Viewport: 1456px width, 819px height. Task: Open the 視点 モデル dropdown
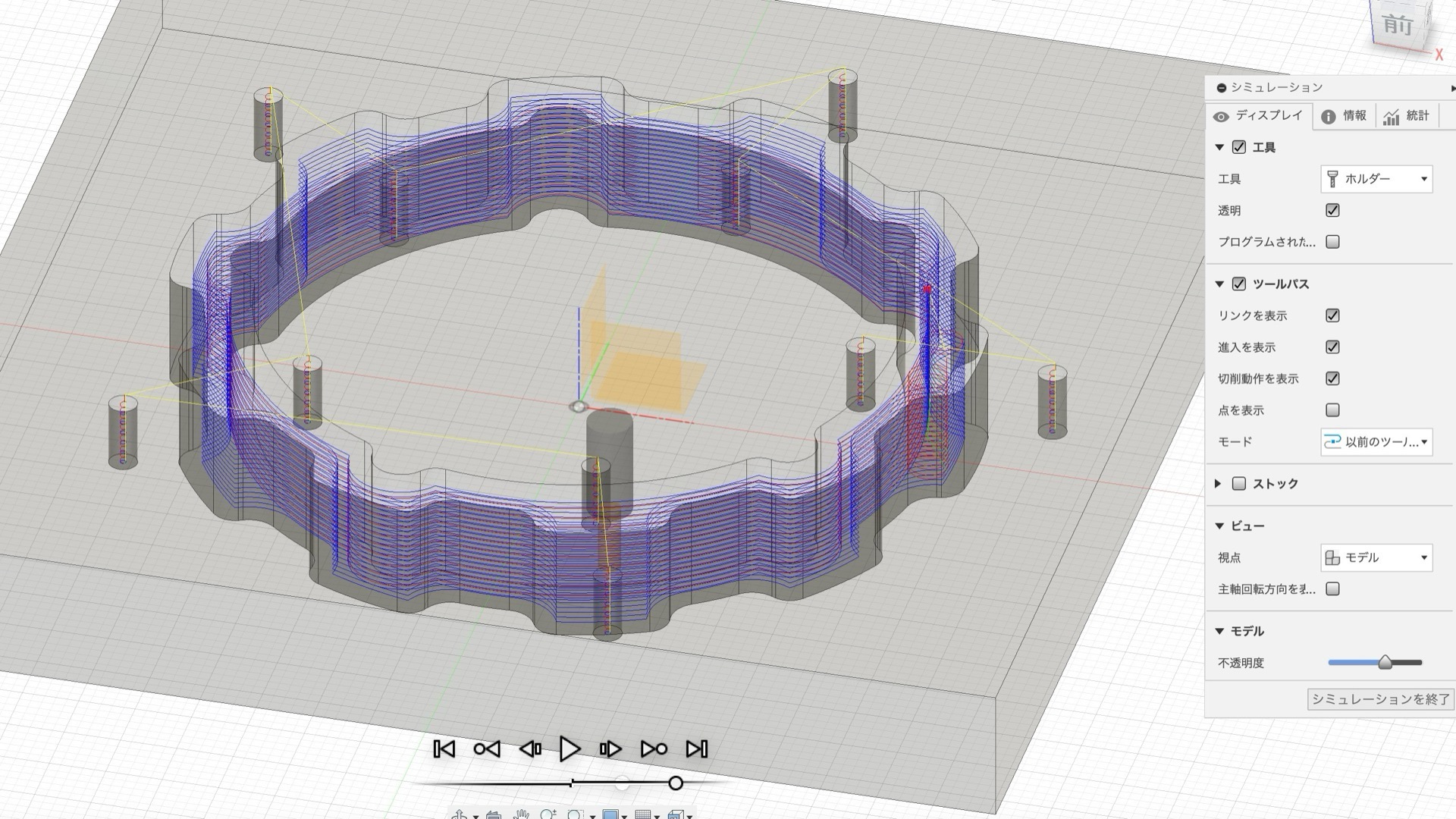[1376, 557]
